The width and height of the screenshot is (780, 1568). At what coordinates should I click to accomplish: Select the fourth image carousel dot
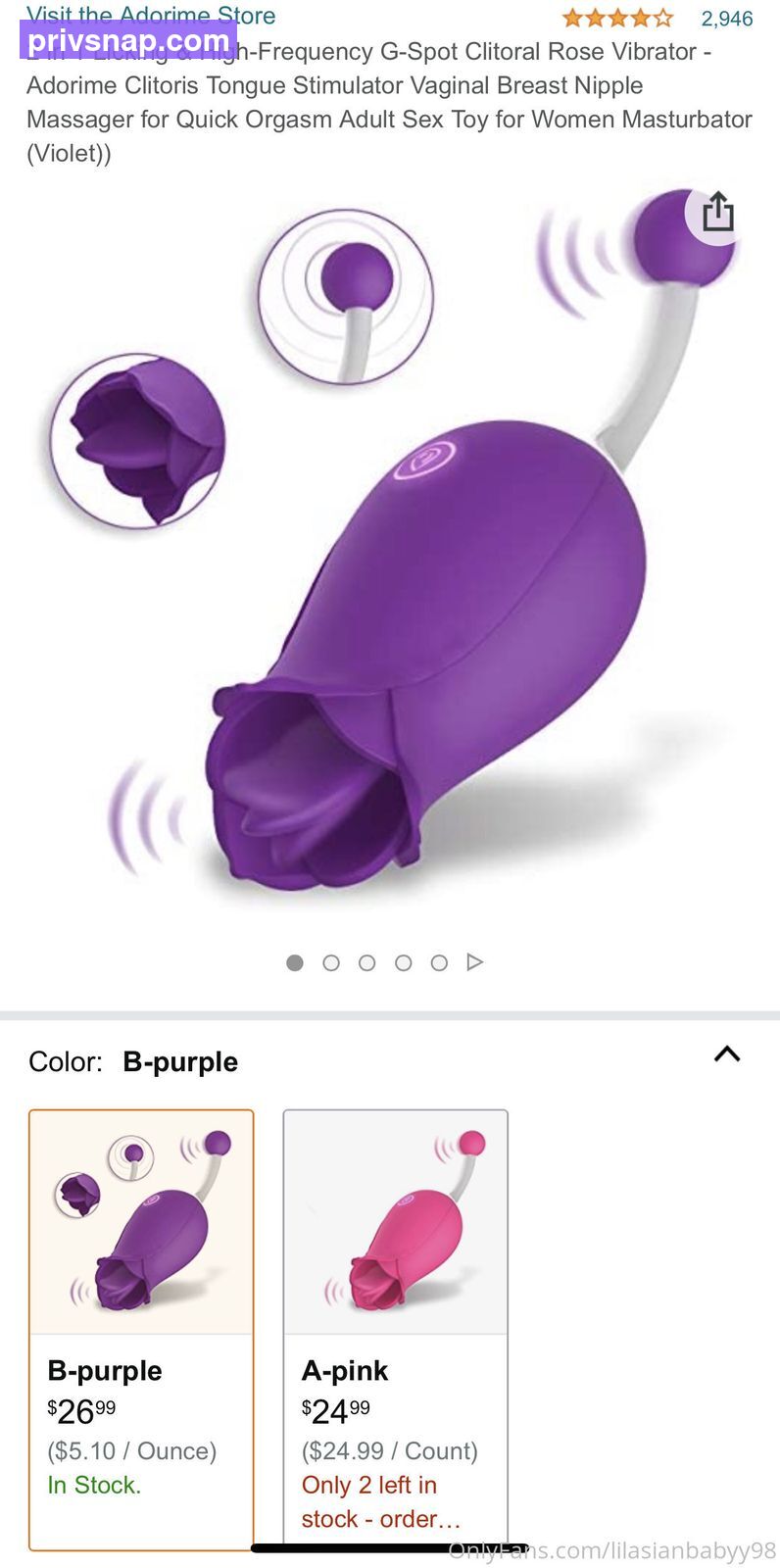[403, 962]
